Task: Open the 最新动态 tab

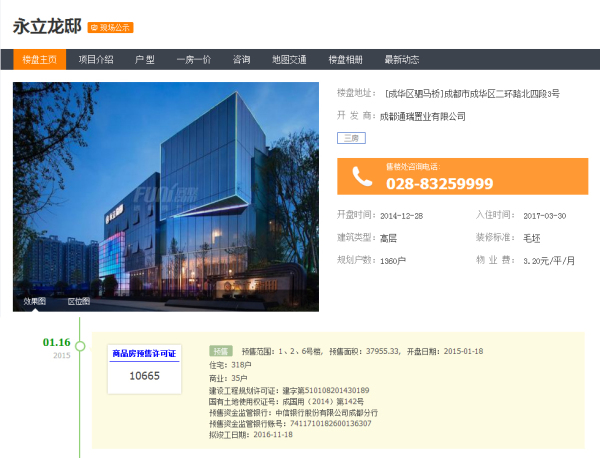Action: click(401, 60)
